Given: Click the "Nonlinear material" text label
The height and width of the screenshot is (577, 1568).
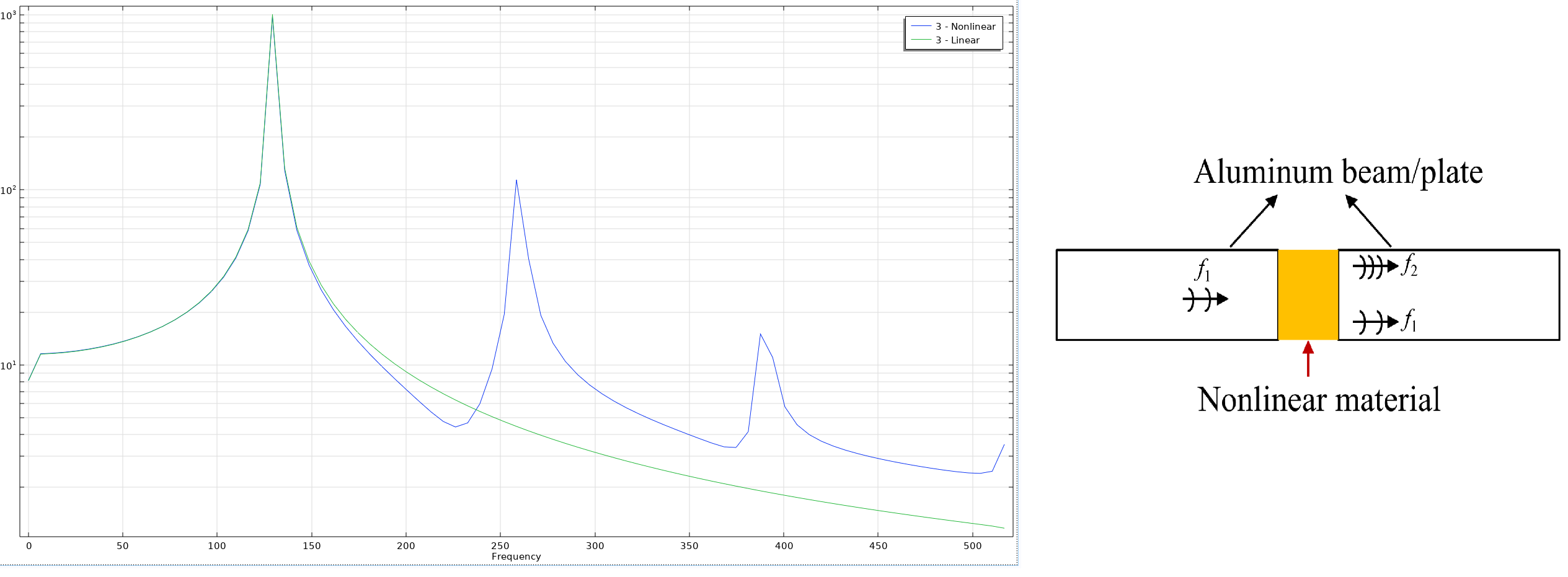Looking at the screenshot, I should click(1318, 400).
